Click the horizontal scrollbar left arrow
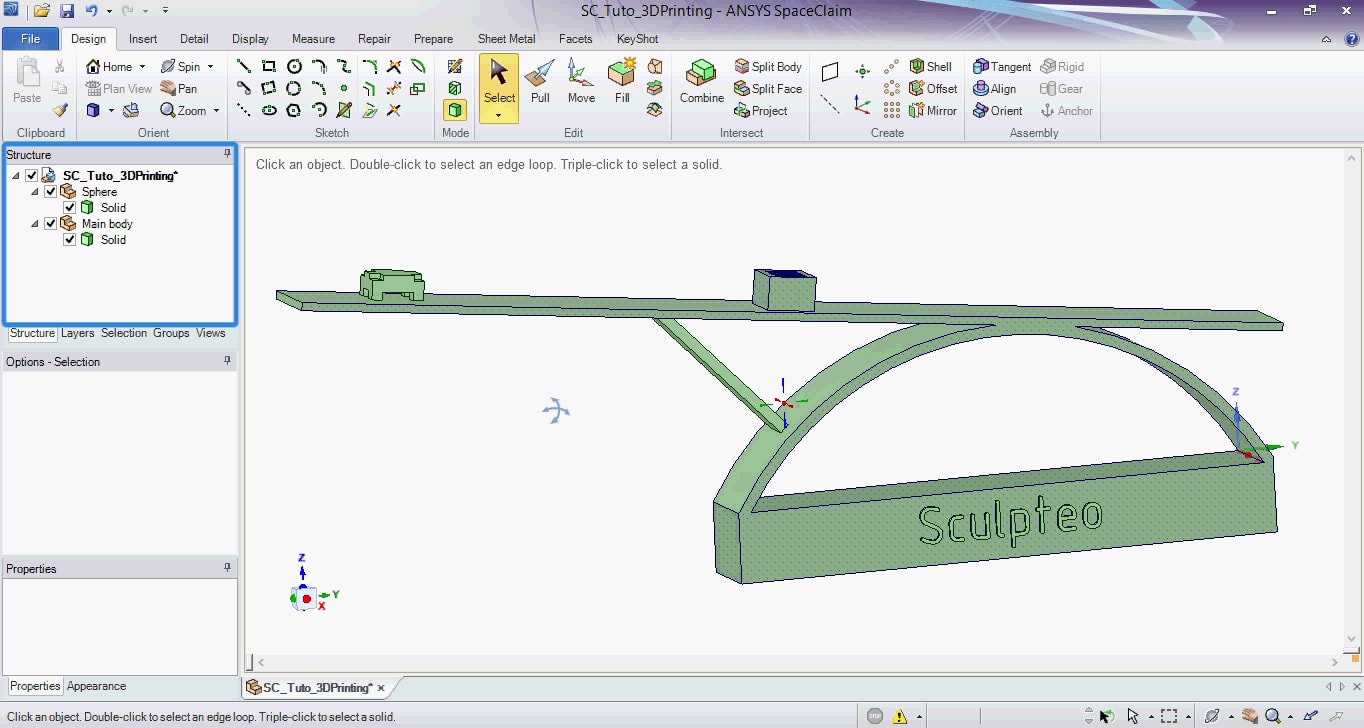Image resolution: width=1364 pixels, height=728 pixels. point(261,662)
